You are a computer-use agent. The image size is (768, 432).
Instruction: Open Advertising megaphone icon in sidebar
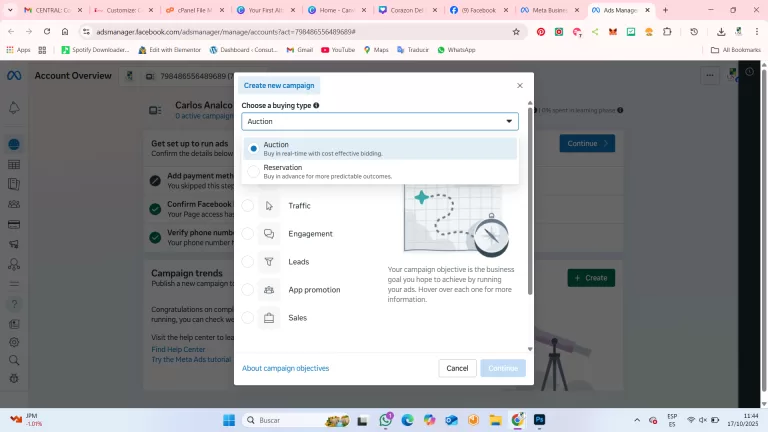pos(14,244)
